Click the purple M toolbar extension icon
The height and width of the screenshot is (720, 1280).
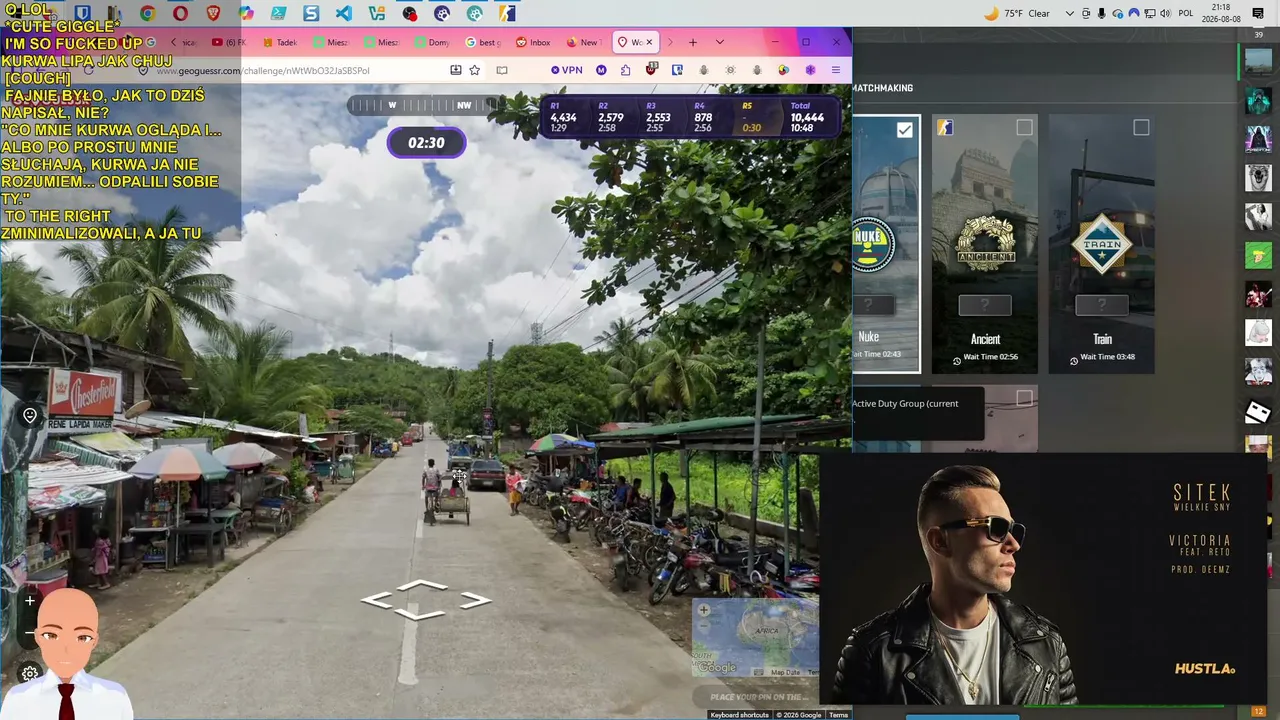[601, 70]
